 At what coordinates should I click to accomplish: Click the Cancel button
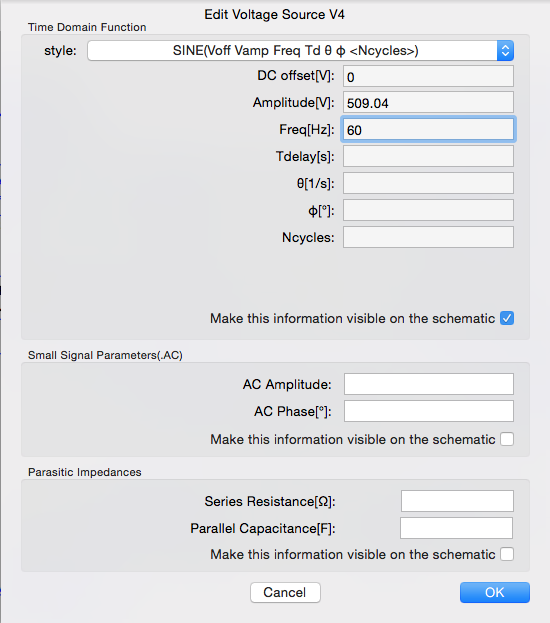[x=285, y=592]
